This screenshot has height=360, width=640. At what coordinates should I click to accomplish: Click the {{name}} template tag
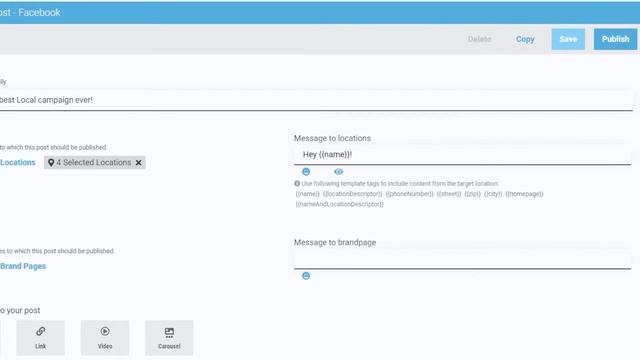pyautogui.click(x=308, y=194)
